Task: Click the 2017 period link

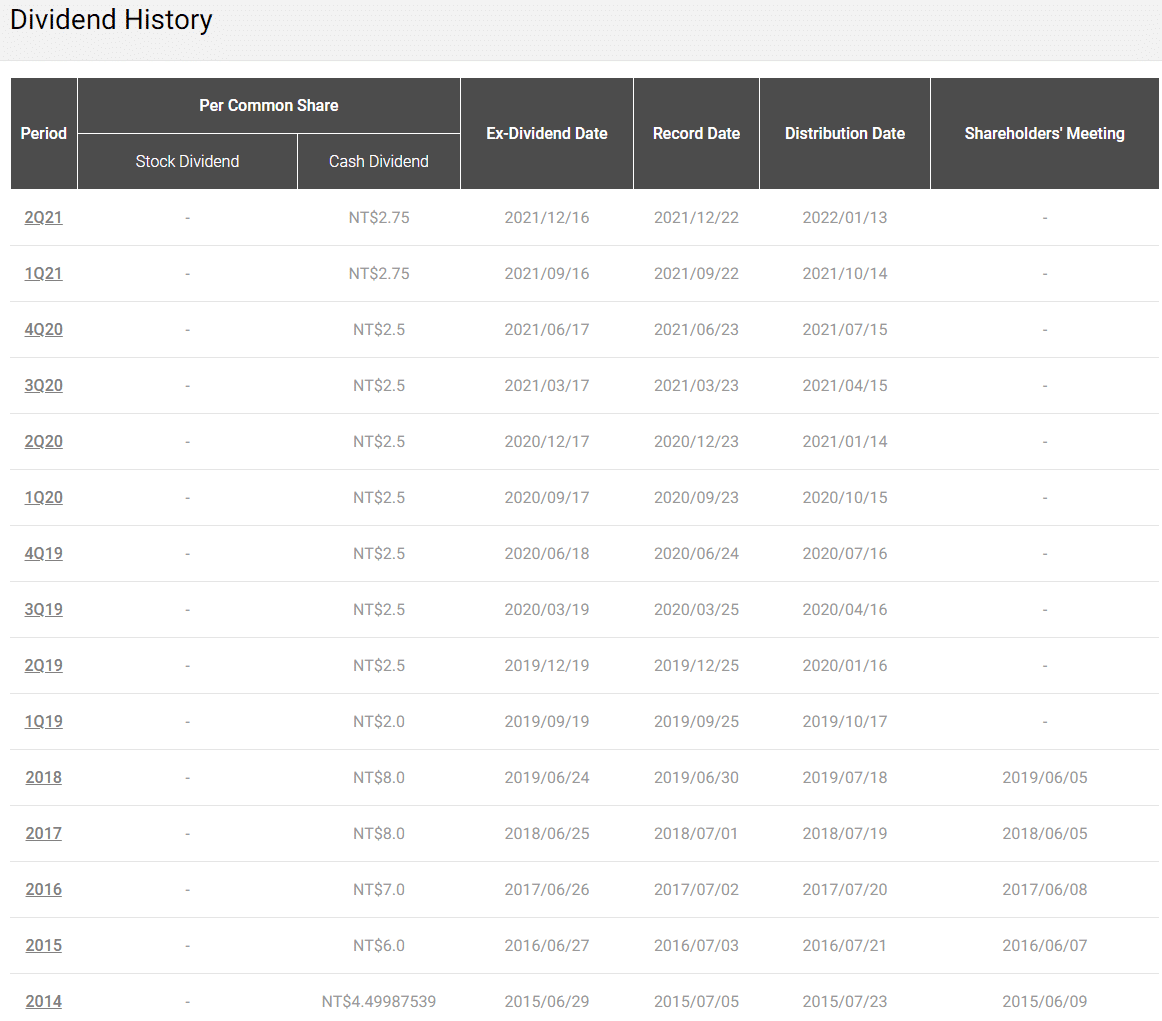Action: coord(43,833)
